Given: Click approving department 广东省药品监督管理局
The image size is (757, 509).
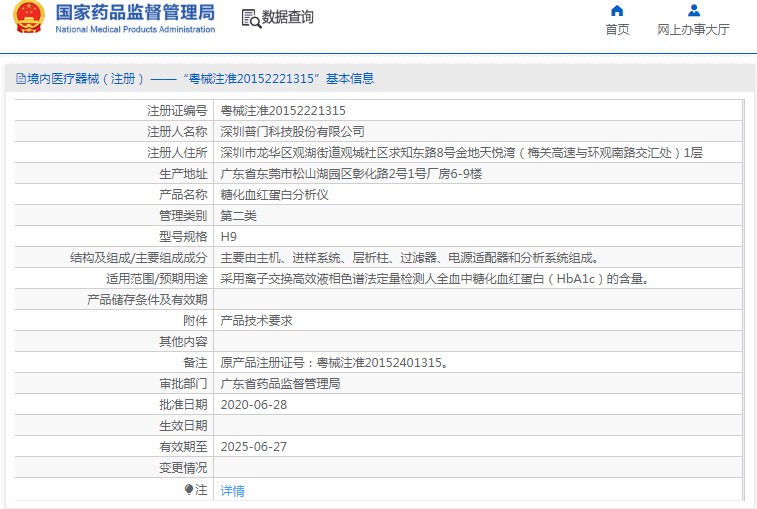Looking at the screenshot, I should [x=280, y=383].
